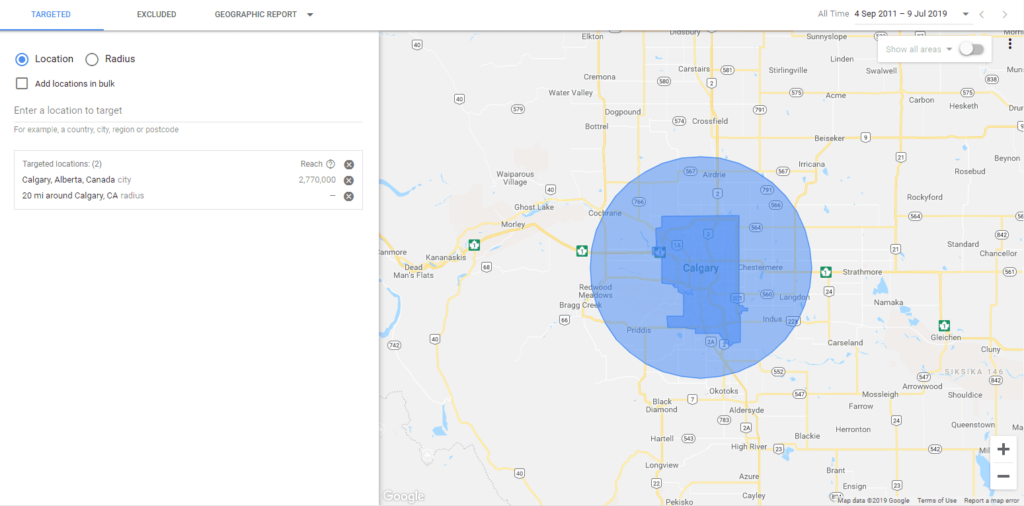Open the All Time date range dropdown
The height and width of the screenshot is (506, 1024).
tap(965, 14)
